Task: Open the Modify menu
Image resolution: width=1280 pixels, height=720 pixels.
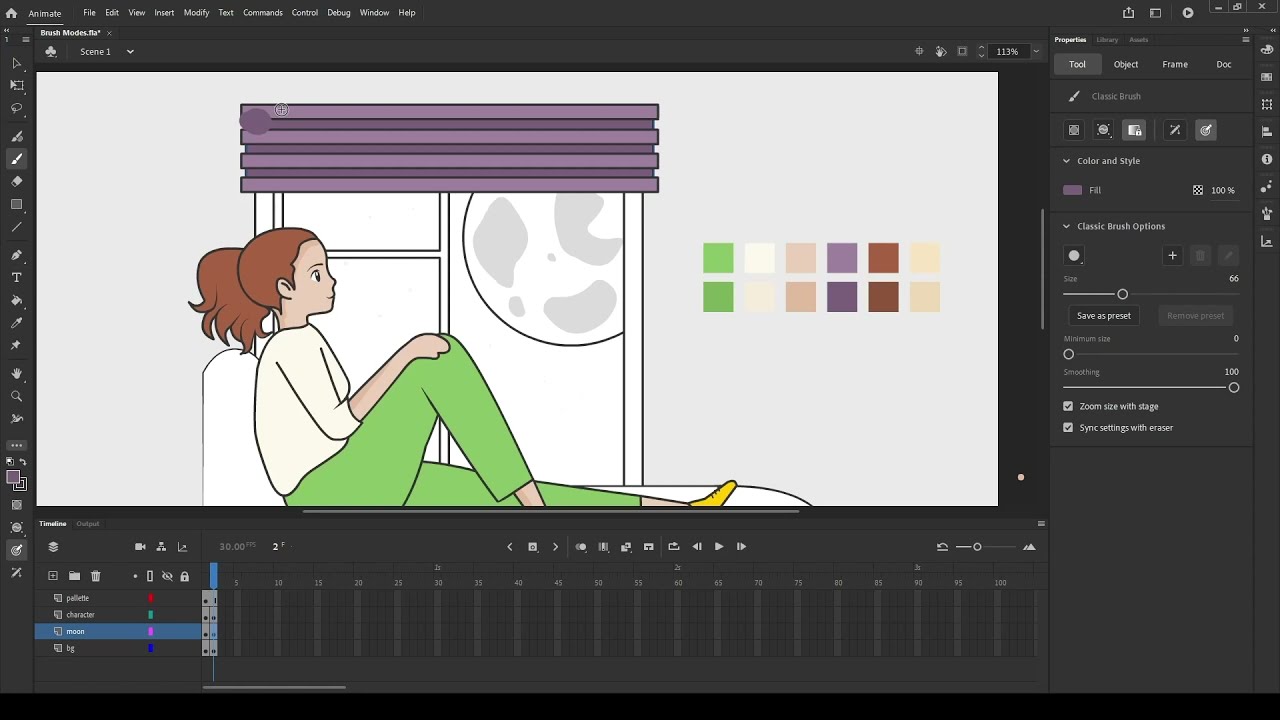Action: 196,13
